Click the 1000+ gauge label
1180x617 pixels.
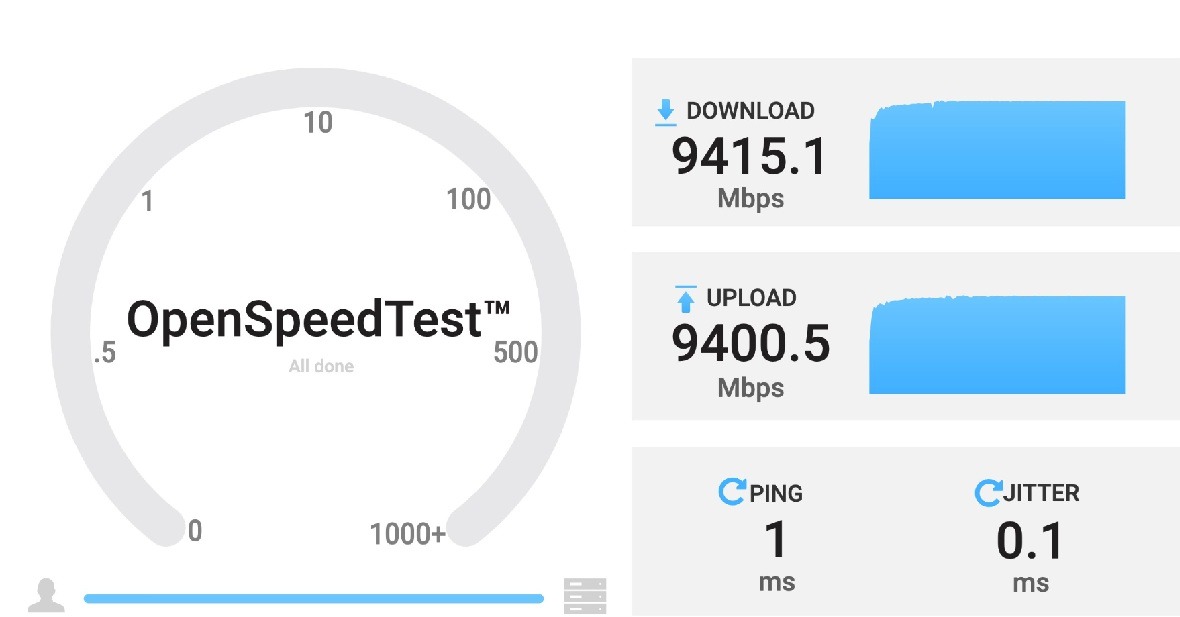(406, 534)
